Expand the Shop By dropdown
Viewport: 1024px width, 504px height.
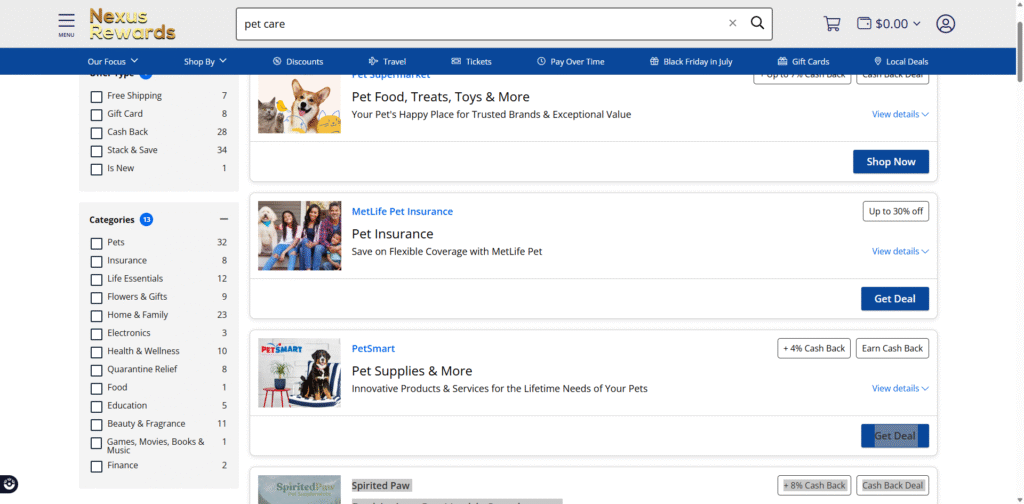(x=205, y=61)
